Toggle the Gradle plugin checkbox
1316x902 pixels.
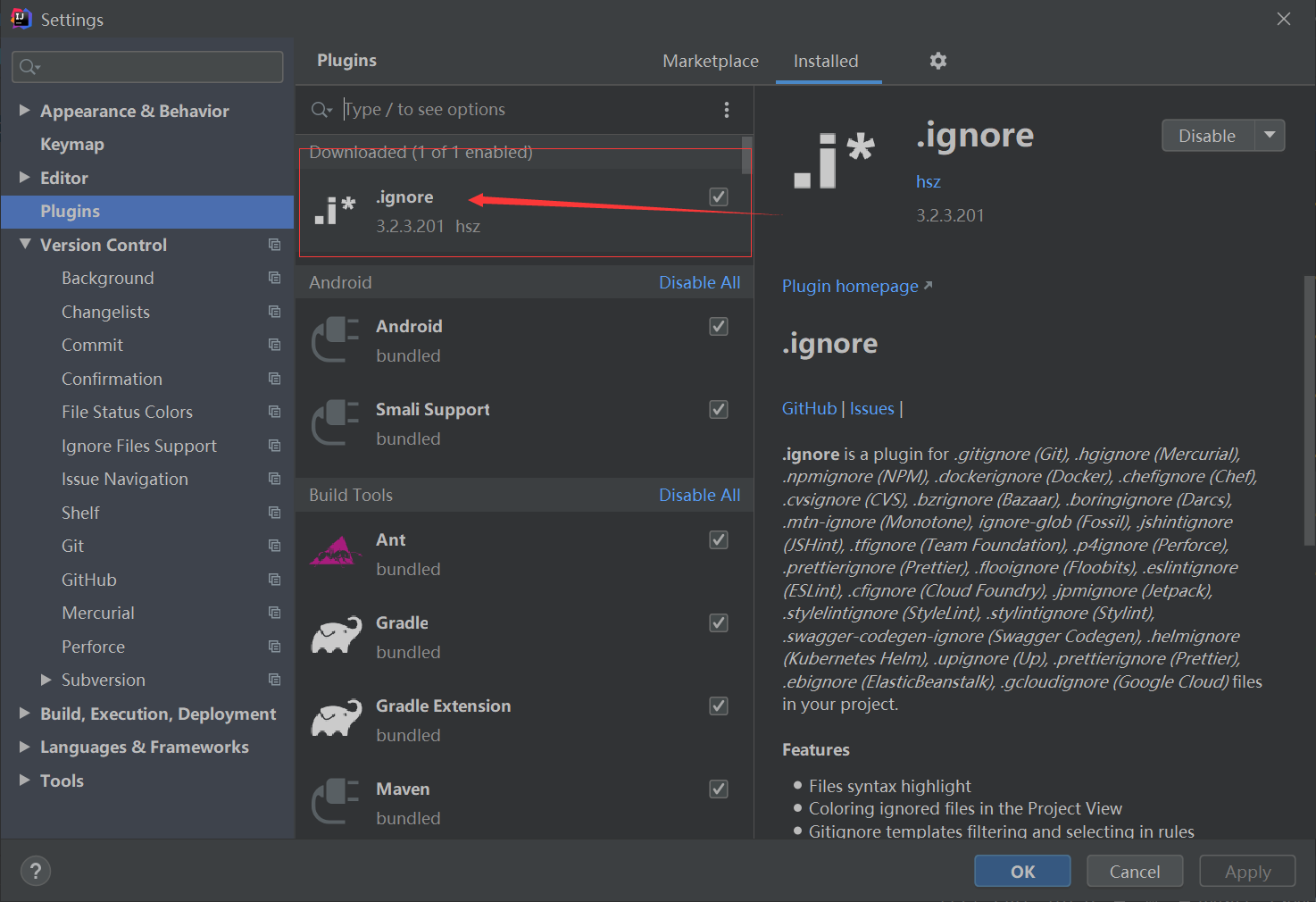[719, 622]
